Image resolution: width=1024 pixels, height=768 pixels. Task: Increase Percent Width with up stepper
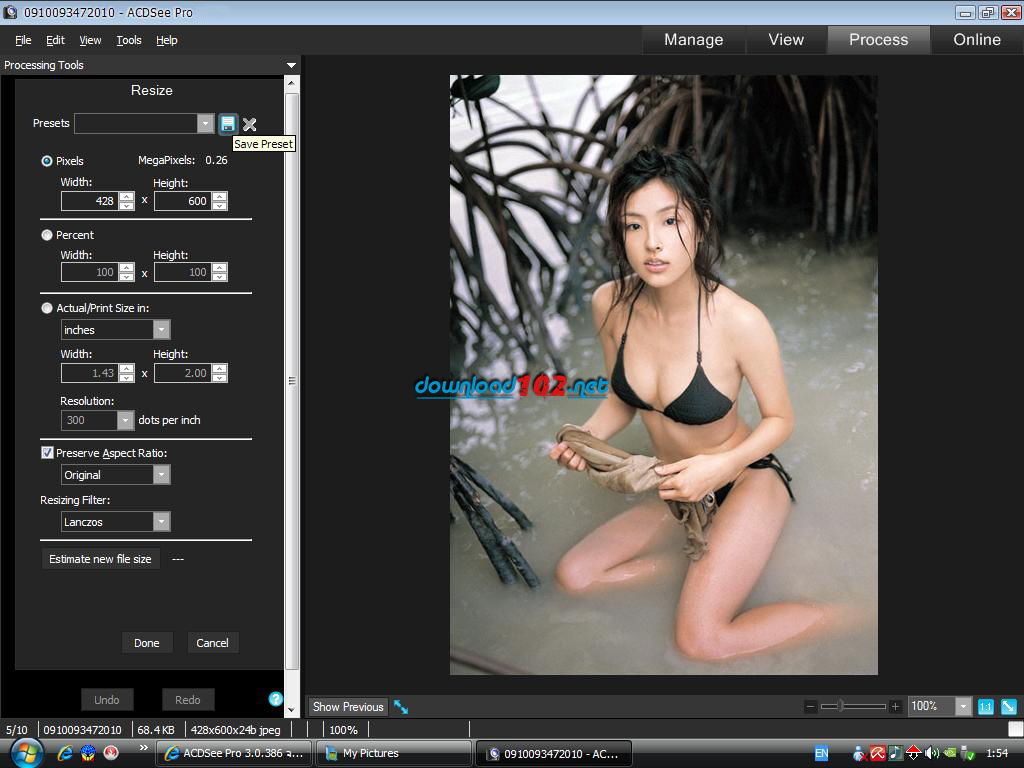127,267
